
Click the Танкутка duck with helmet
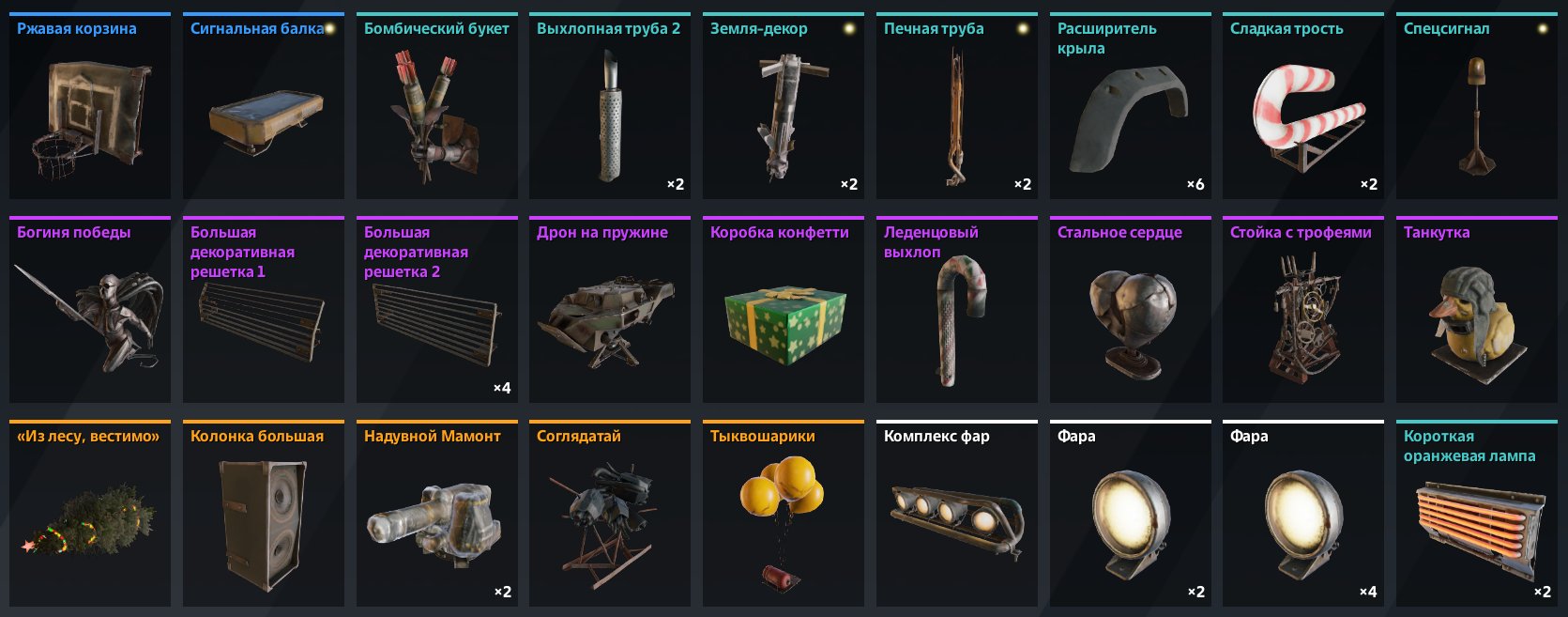click(x=1477, y=309)
